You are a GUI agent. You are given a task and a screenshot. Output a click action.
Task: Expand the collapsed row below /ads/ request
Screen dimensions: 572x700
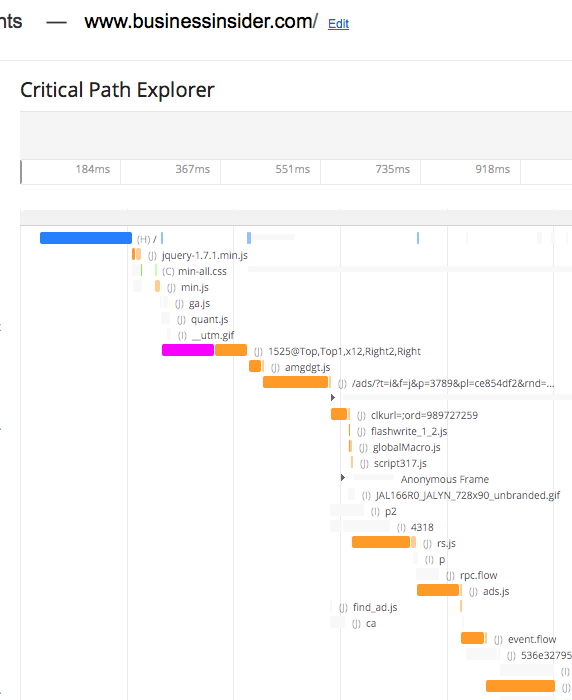333,397
